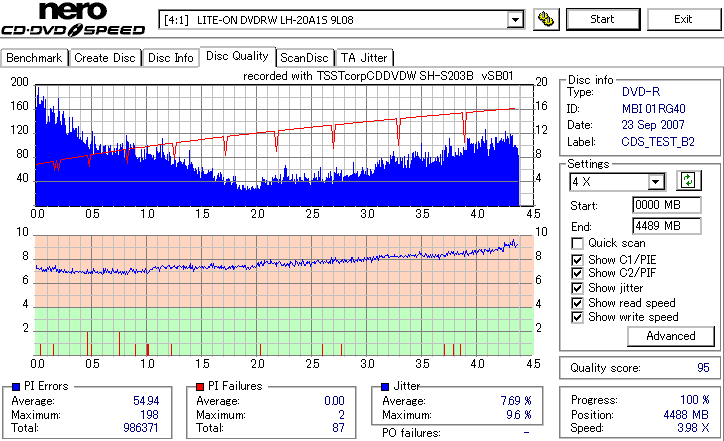Click Jitter average value 7.69 %

516,401
